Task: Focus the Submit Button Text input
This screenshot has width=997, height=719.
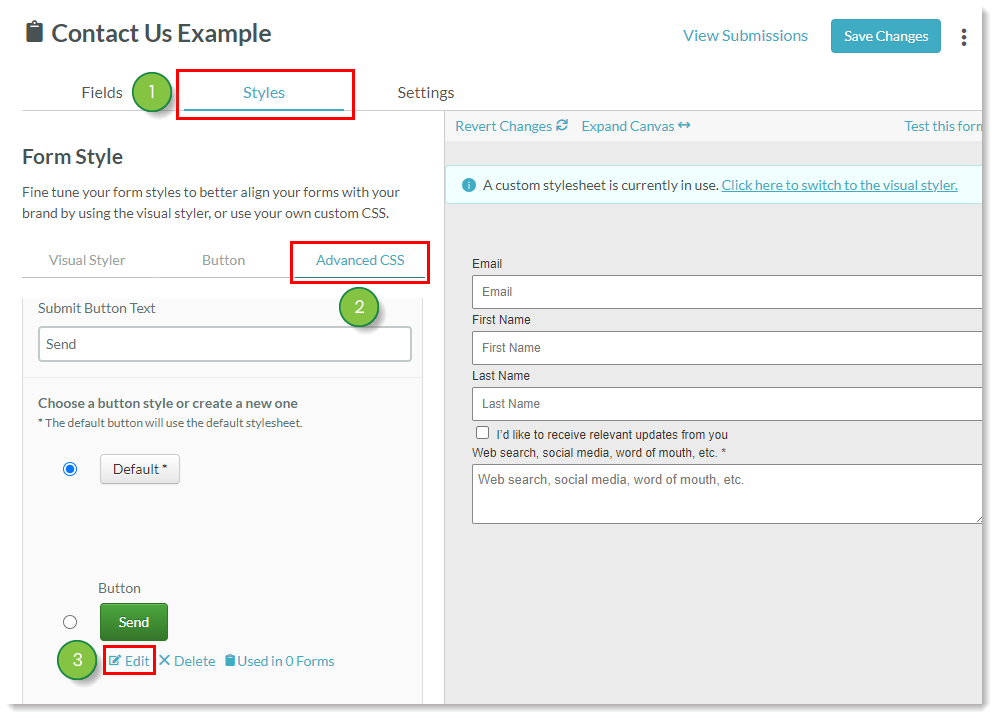Action: coord(224,344)
